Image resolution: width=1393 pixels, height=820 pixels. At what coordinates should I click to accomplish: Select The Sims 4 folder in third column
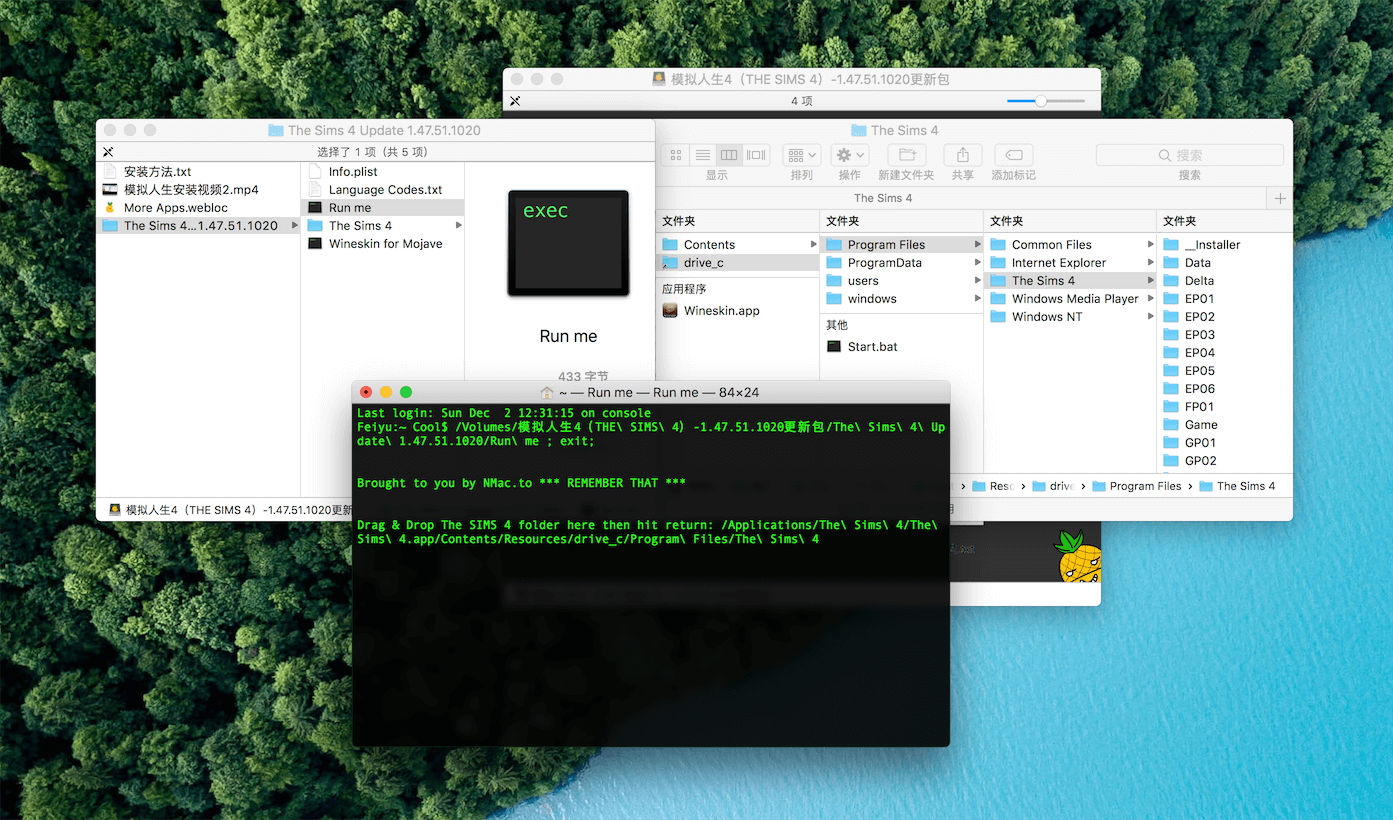pos(1070,281)
